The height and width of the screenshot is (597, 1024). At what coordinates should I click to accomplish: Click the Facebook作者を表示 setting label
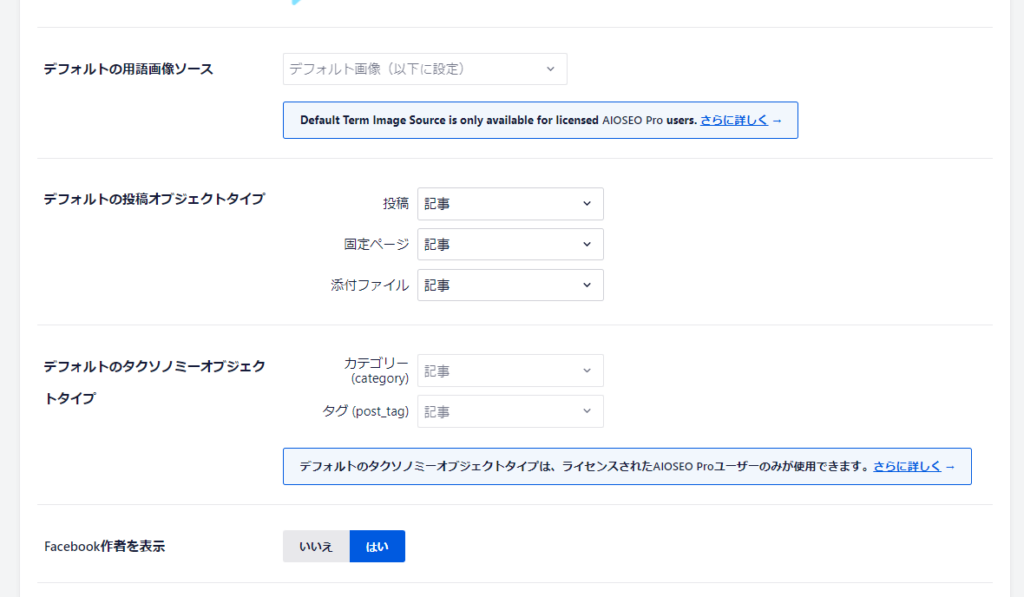click(104, 546)
